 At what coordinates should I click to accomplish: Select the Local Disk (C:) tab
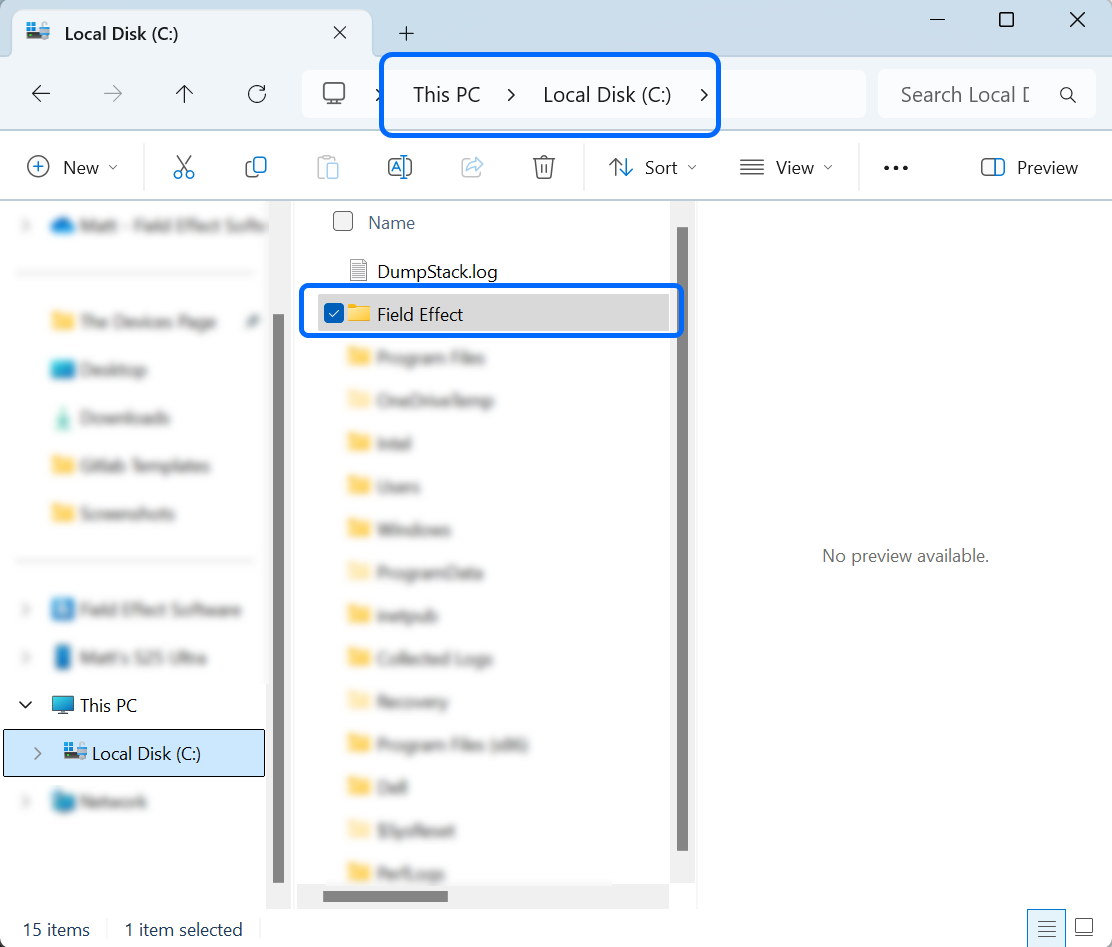click(191, 33)
